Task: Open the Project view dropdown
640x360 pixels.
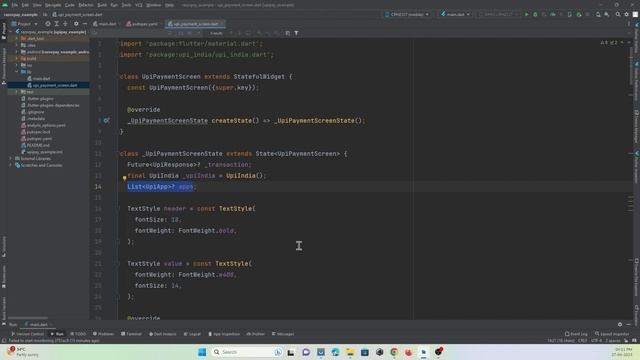Action: click(24, 24)
